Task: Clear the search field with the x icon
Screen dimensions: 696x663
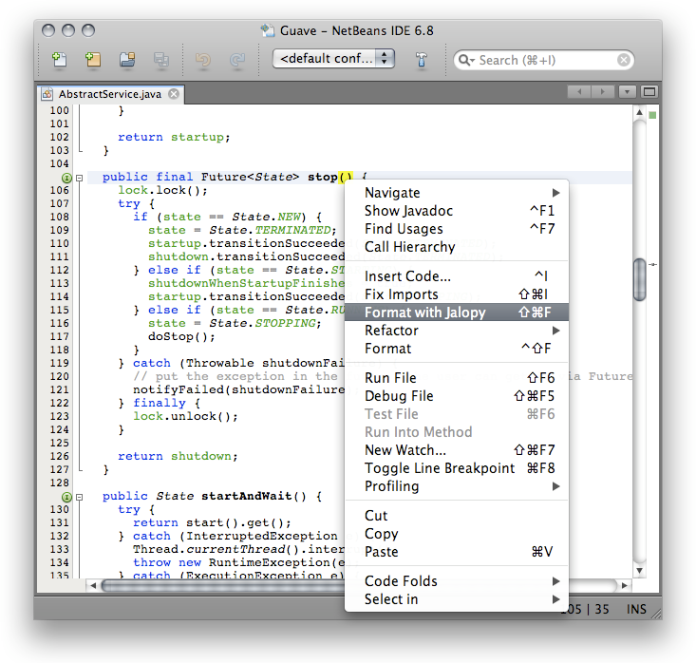Action: point(624,60)
